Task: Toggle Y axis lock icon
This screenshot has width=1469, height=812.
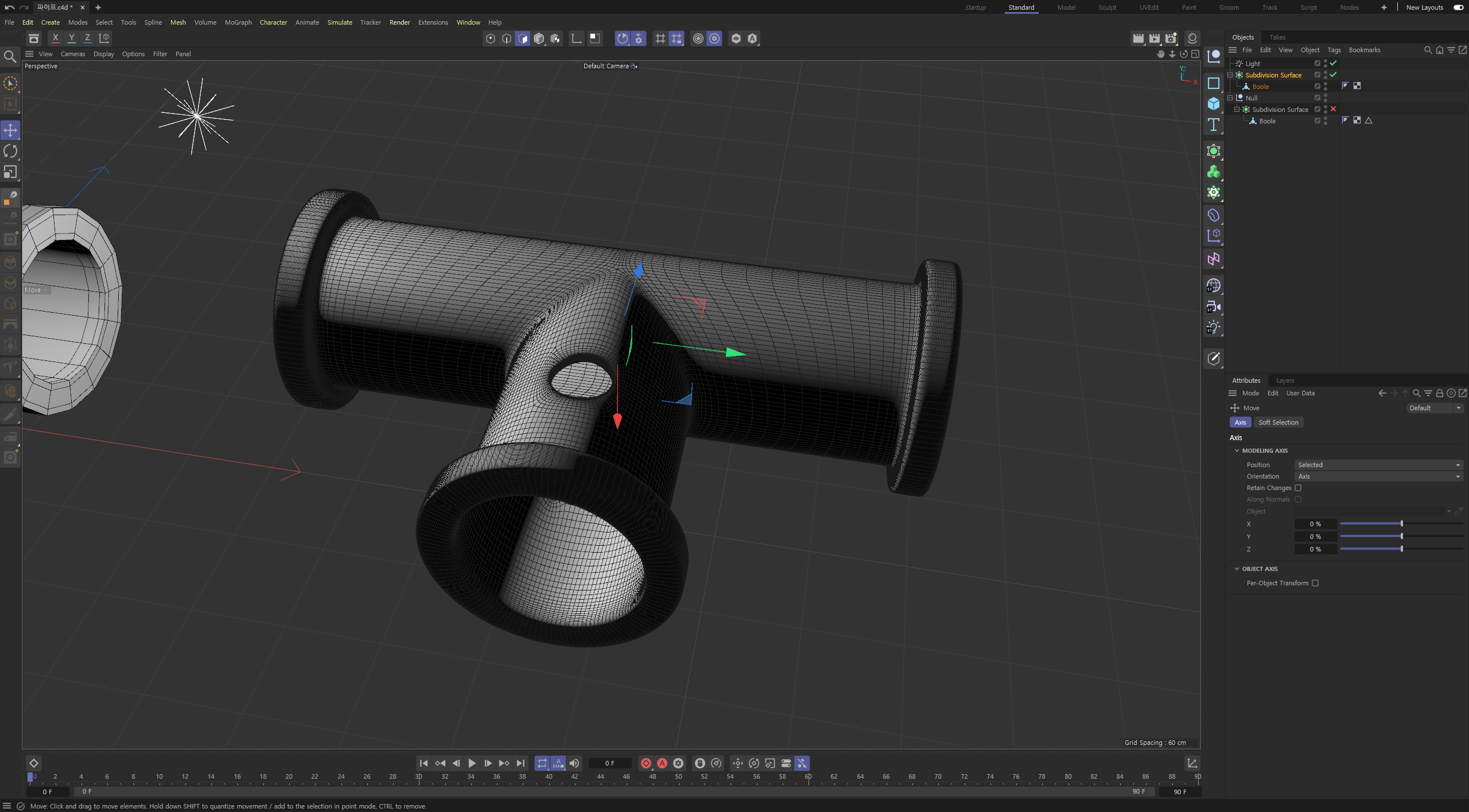Action: click(x=71, y=38)
